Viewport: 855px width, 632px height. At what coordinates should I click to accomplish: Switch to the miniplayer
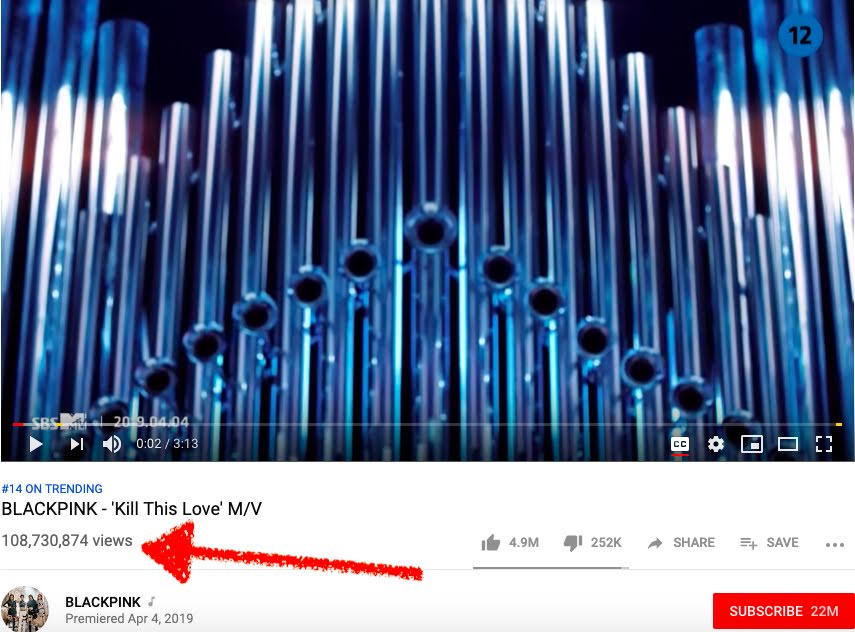click(751, 444)
